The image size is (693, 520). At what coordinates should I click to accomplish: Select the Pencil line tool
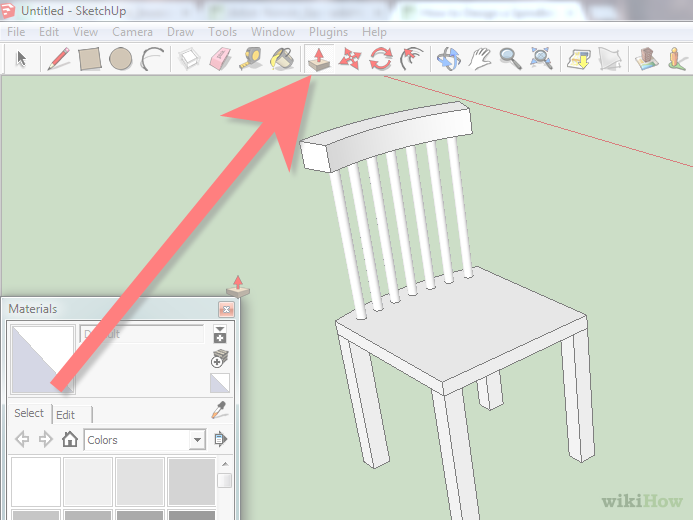pyautogui.click(x=58, y=59)
